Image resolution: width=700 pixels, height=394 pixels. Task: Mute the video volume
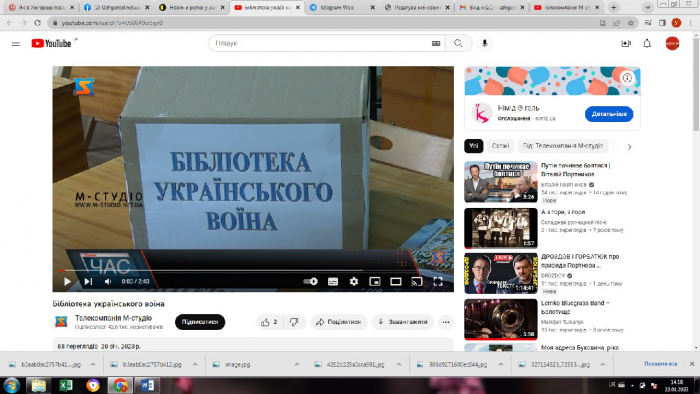(108, 282)
